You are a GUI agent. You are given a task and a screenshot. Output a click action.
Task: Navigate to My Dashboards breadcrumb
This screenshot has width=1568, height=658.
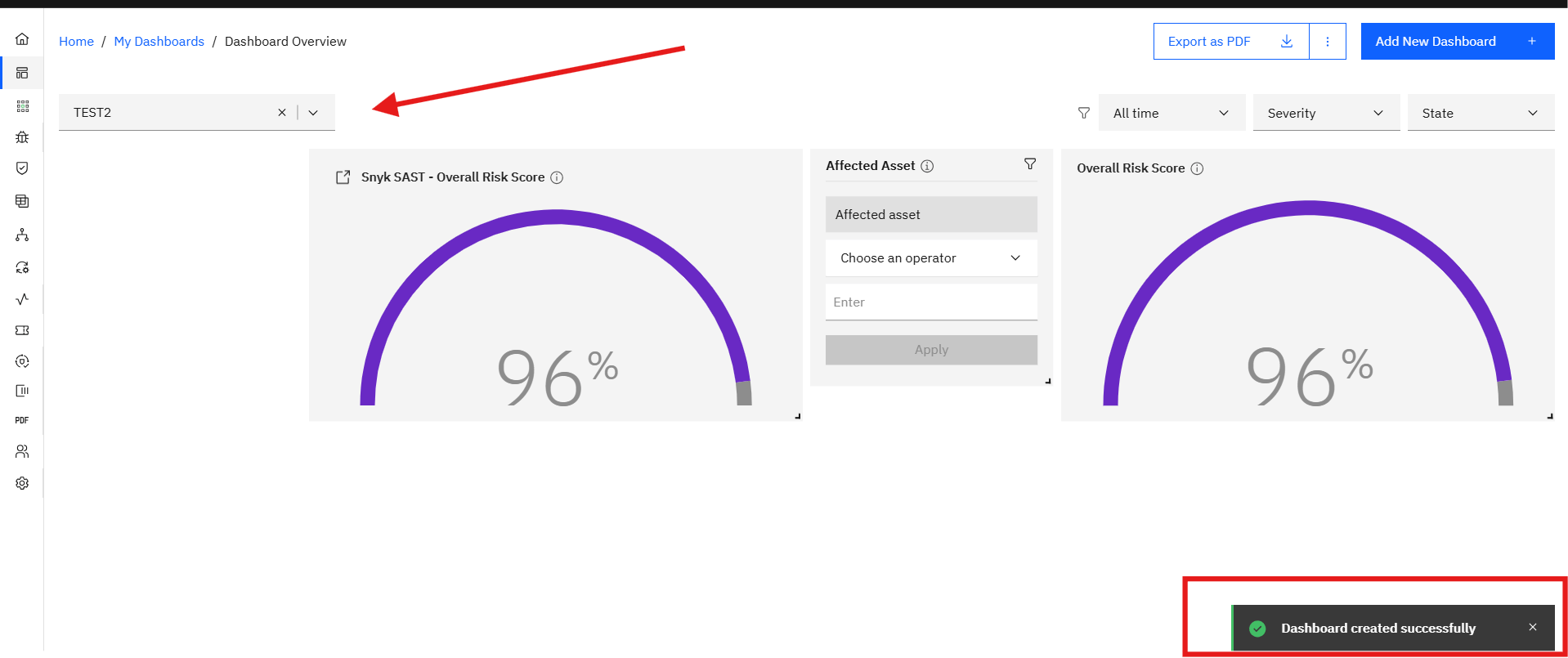(159, 42)
